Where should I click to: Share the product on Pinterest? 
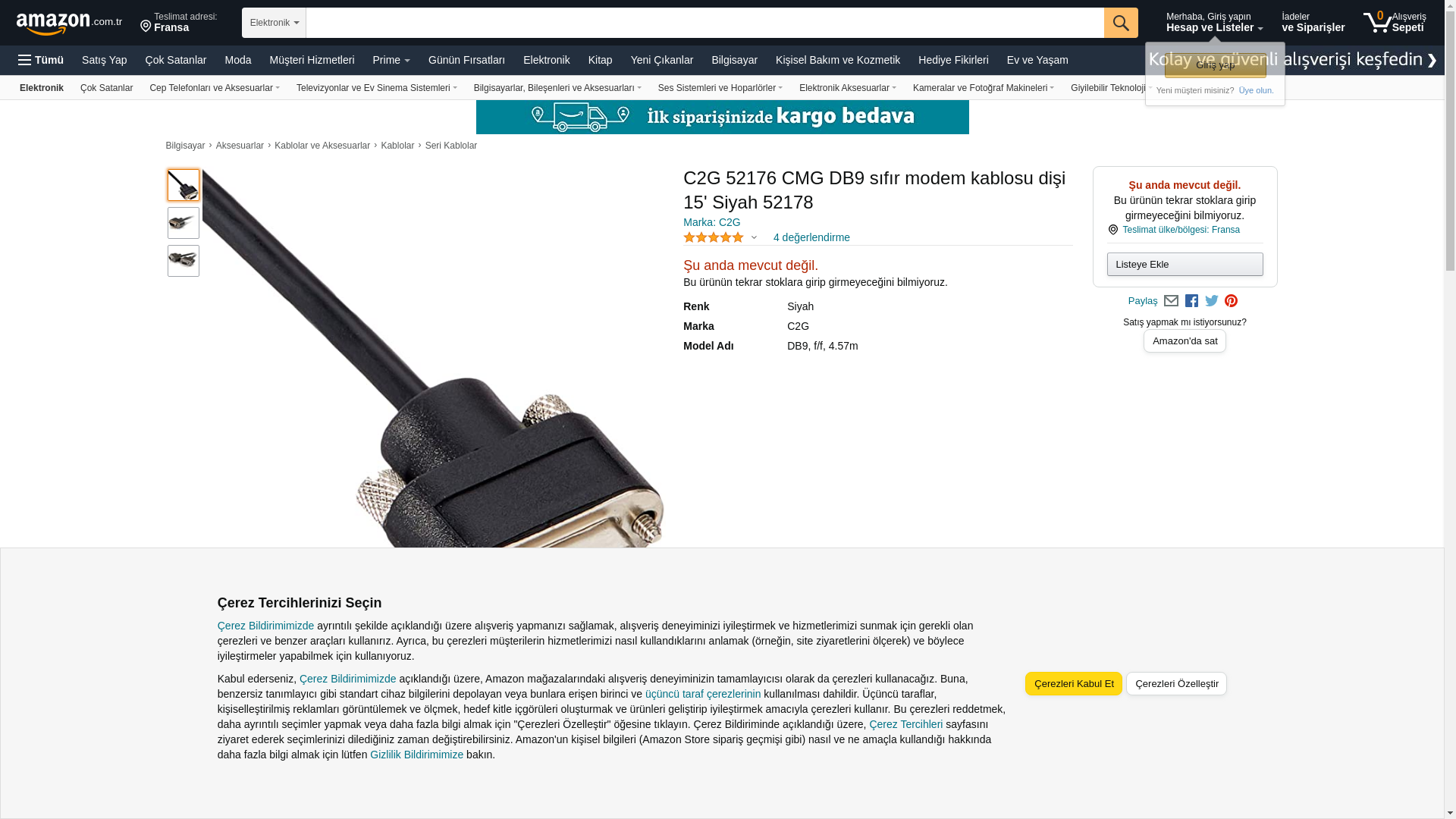point(1231,301)
